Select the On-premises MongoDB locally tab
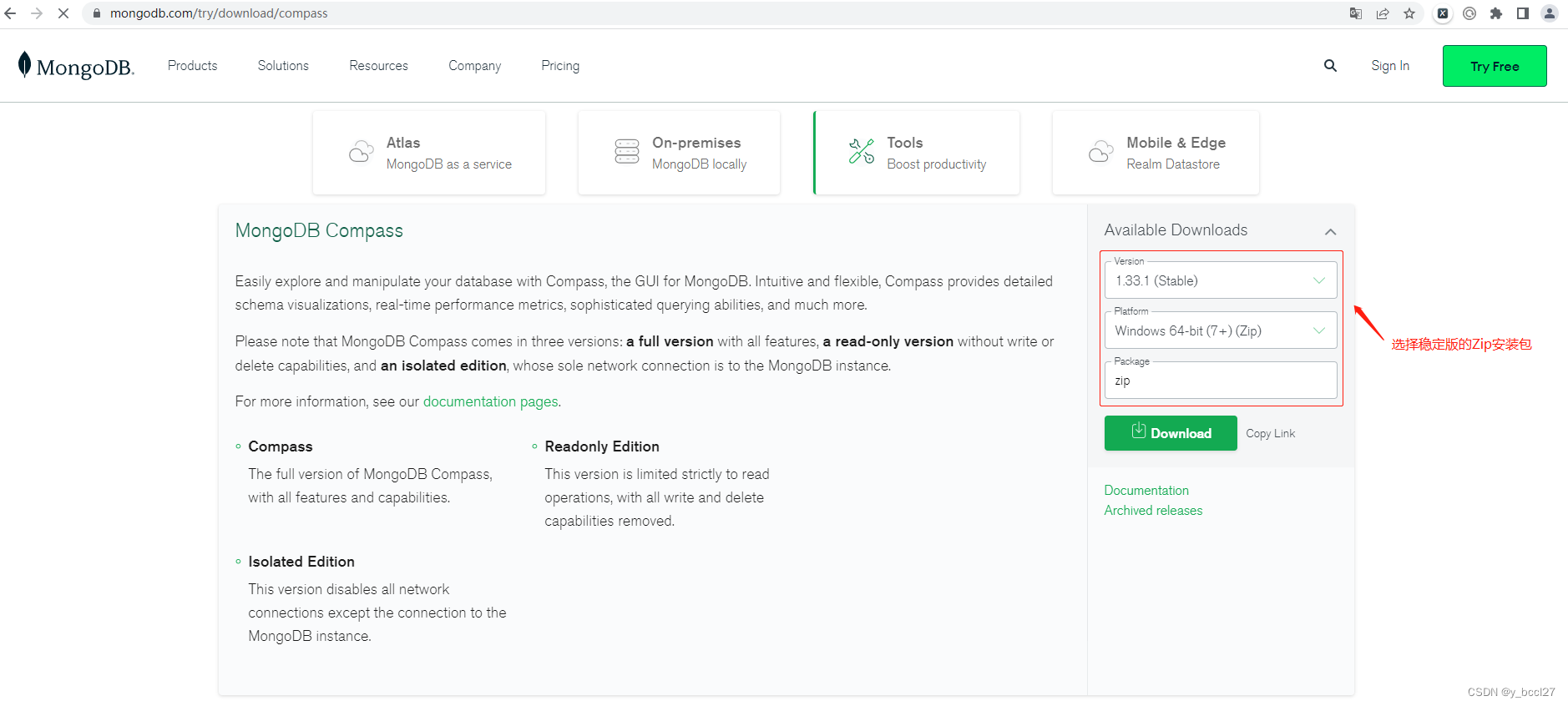This screenshot has width=1568, height=706. 680,153
